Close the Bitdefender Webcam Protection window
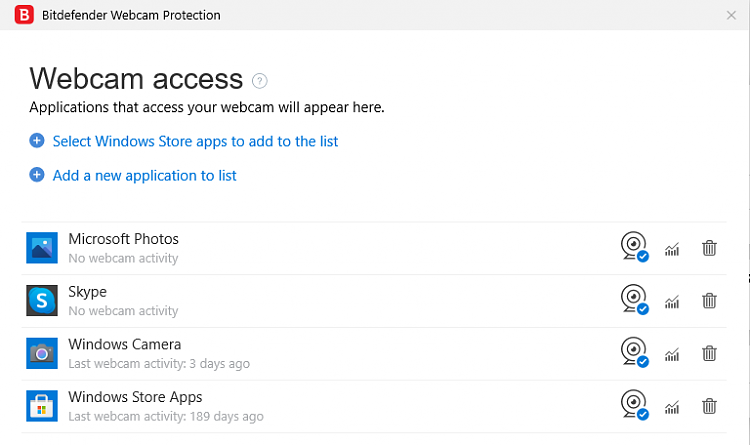Viewport: 750px width, 445px height. click(x=731, y=15)
